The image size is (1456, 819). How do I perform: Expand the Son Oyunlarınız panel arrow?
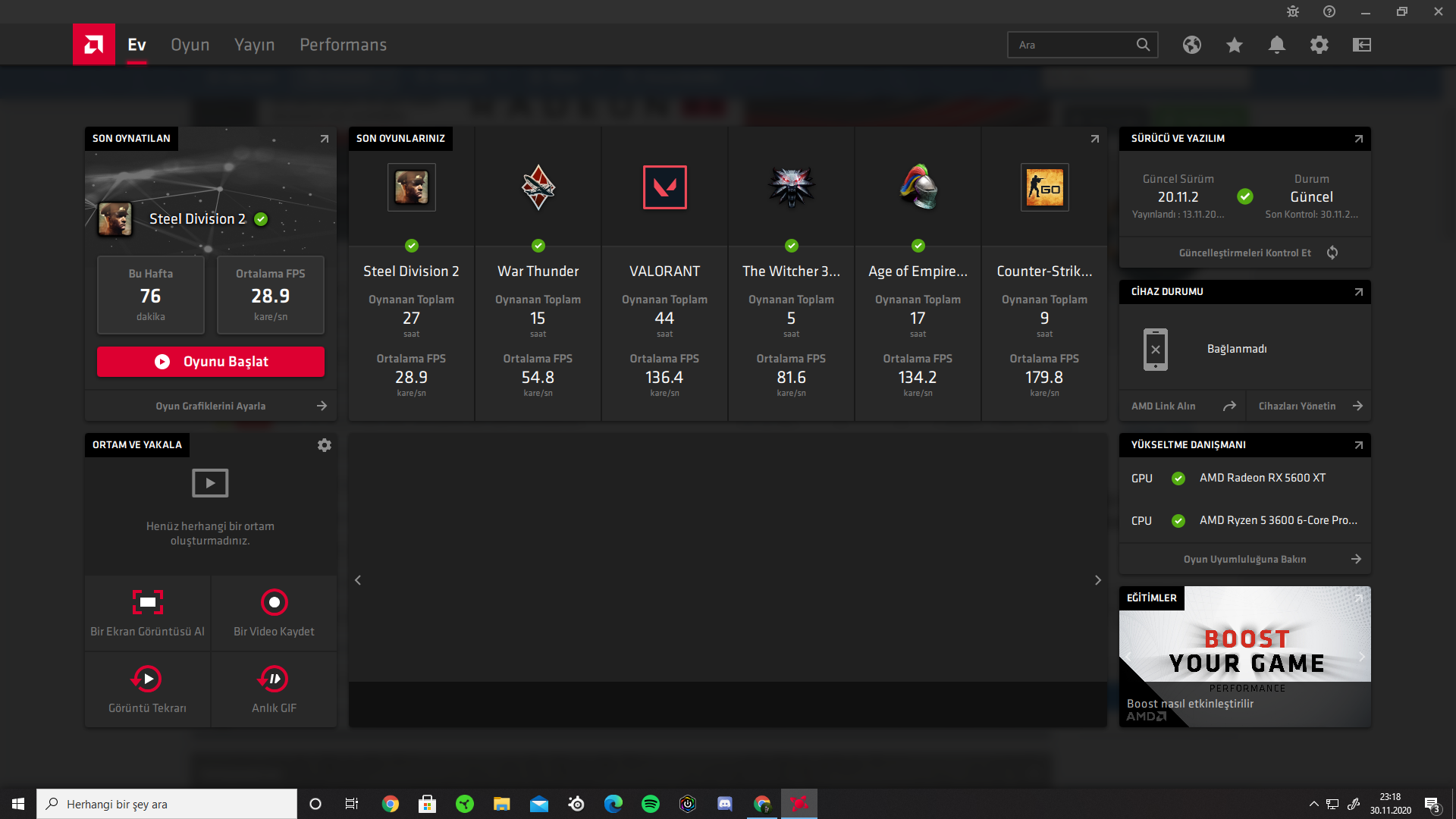coord(1094,139)
